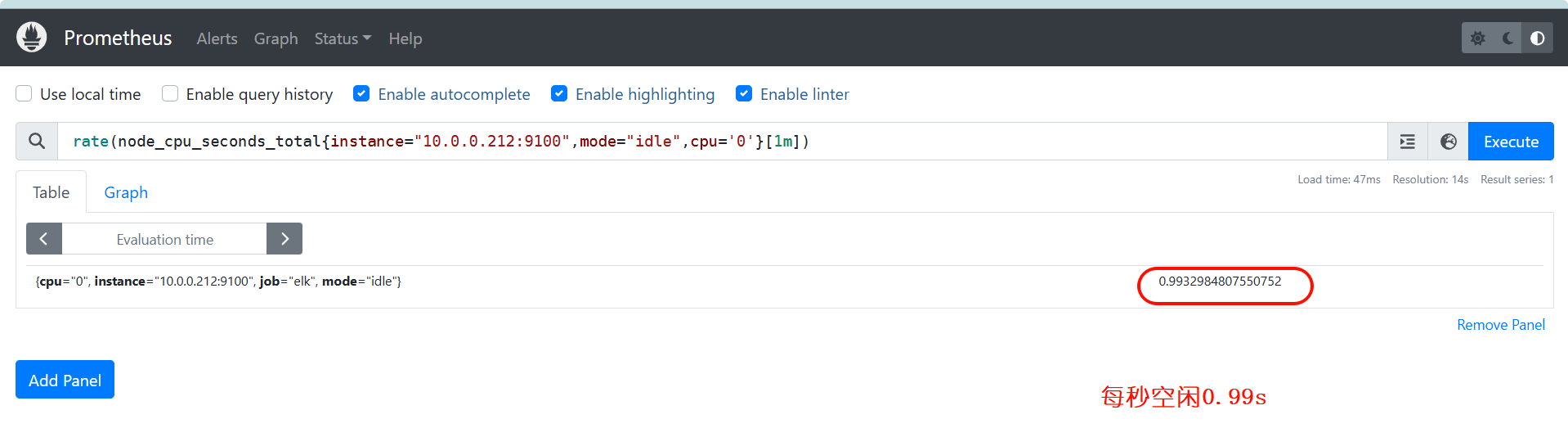Click inside the Evaluation time field
This screenshot has height=446, width=1568.
[x=164, y=239]
